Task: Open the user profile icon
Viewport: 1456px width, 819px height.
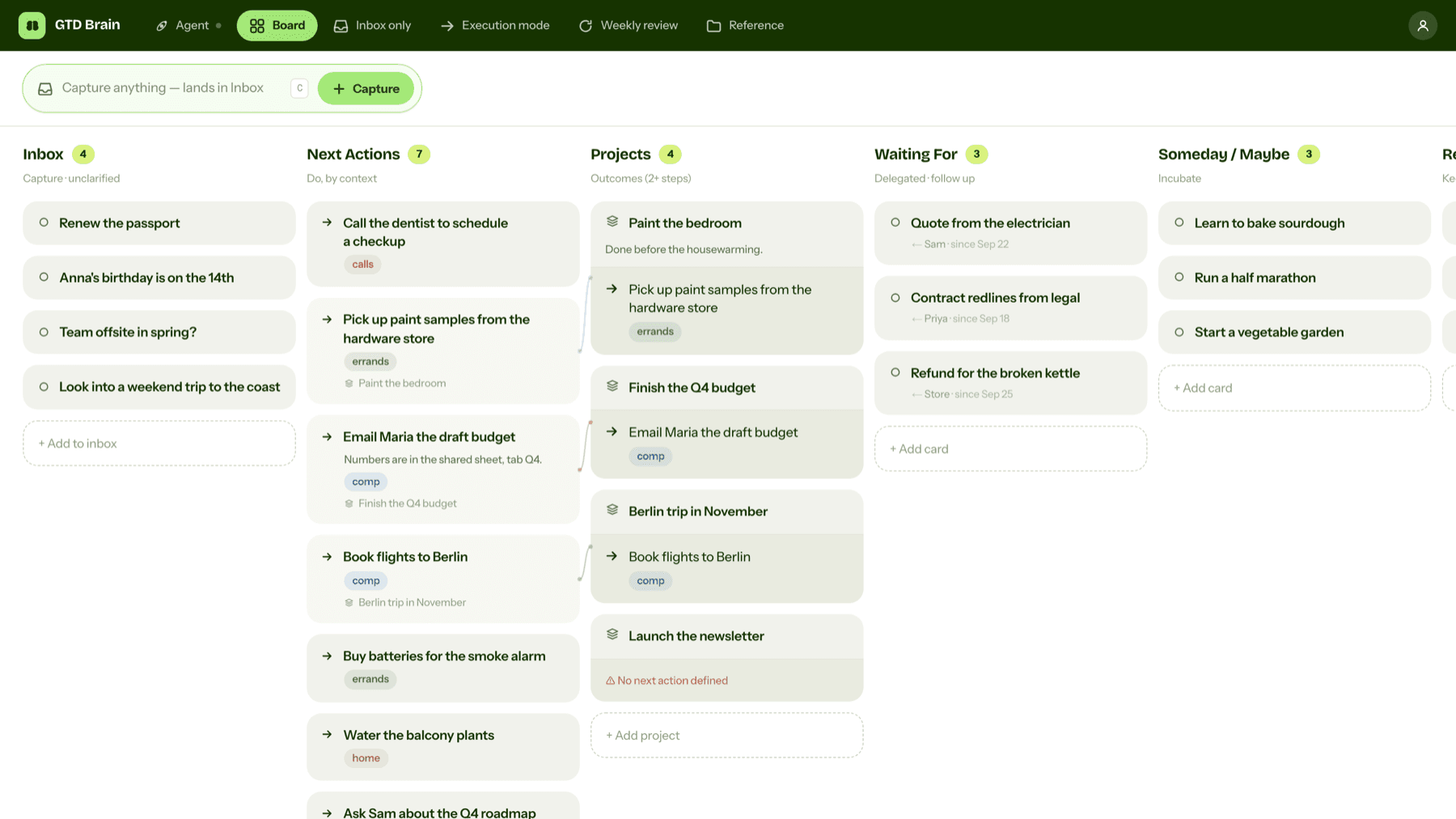Action: [x=1422, y=25]
